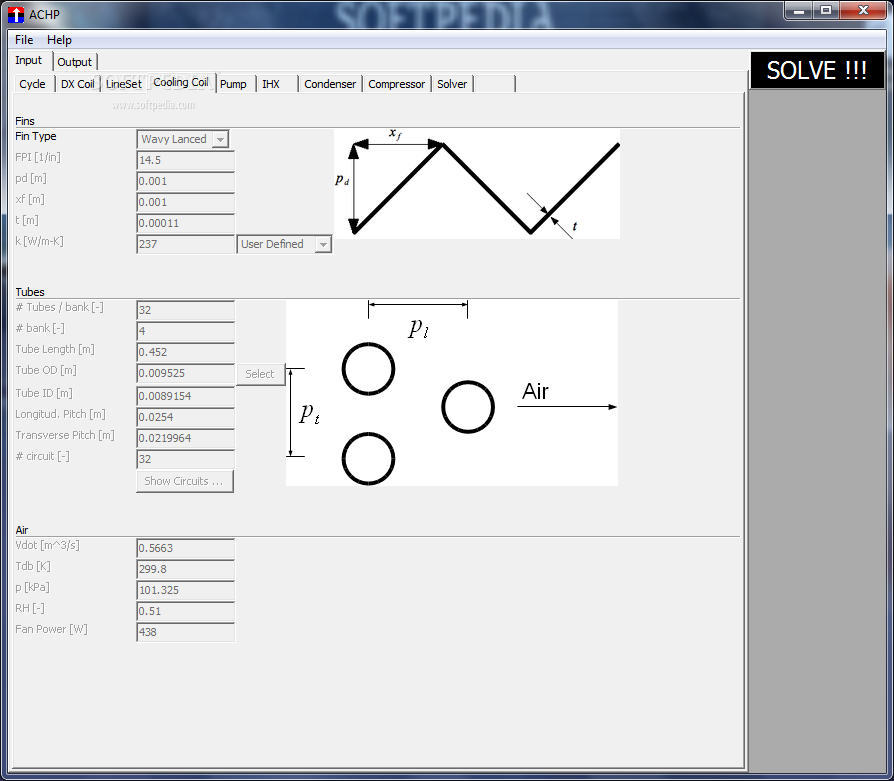Click the Select button for Tube OD
Viewport: 894px width, 781px height.
pyautogui.click(x=261, y=375)
